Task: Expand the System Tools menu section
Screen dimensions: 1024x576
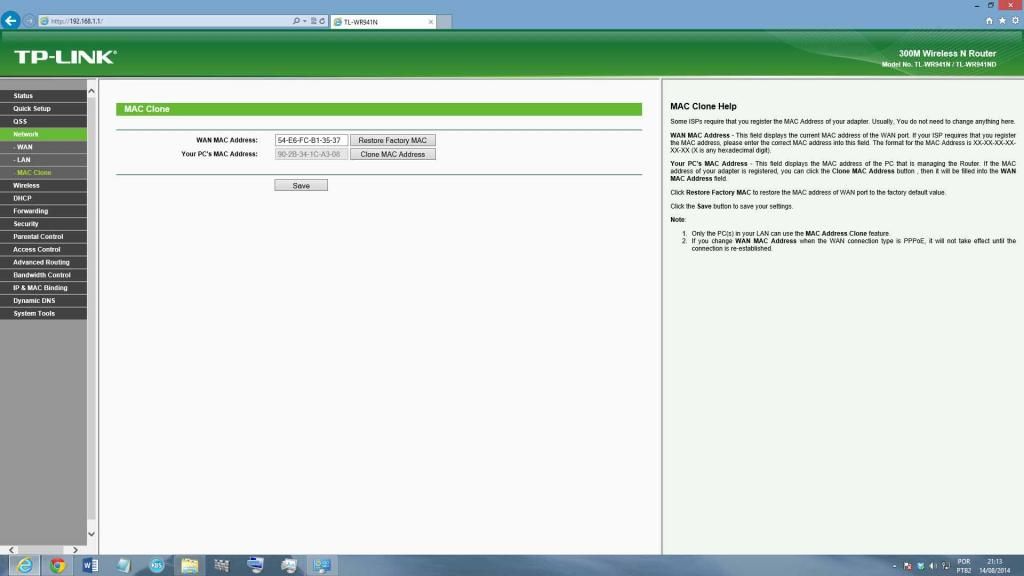Action: (43, 313)
